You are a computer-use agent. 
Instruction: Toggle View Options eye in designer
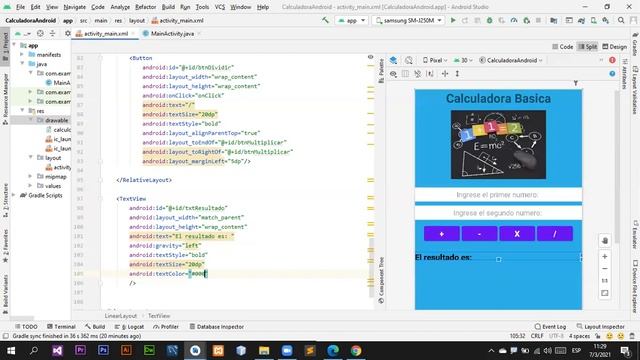[393, 73]
